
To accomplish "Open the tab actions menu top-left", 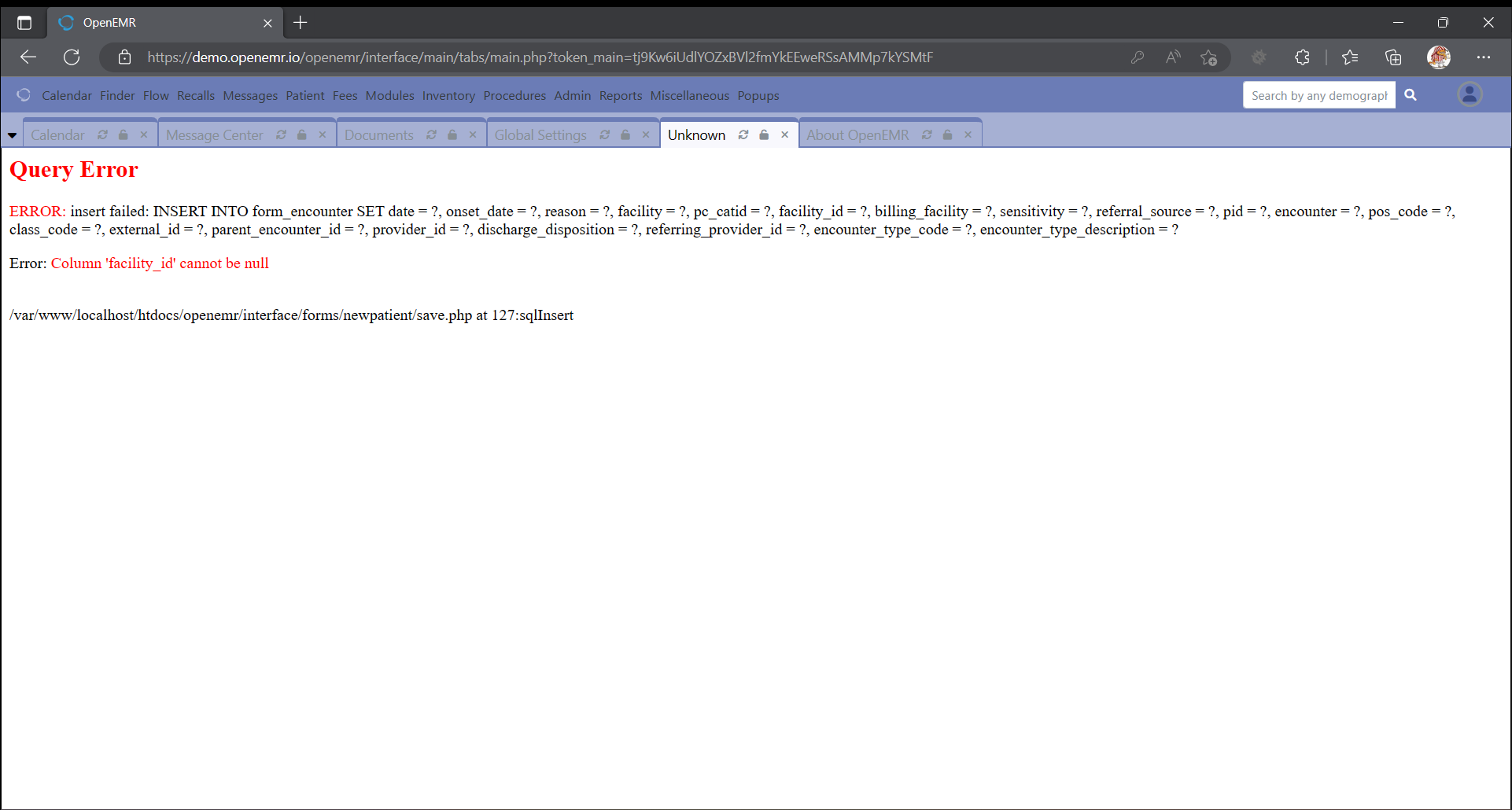I will click(x=24, y=22).
